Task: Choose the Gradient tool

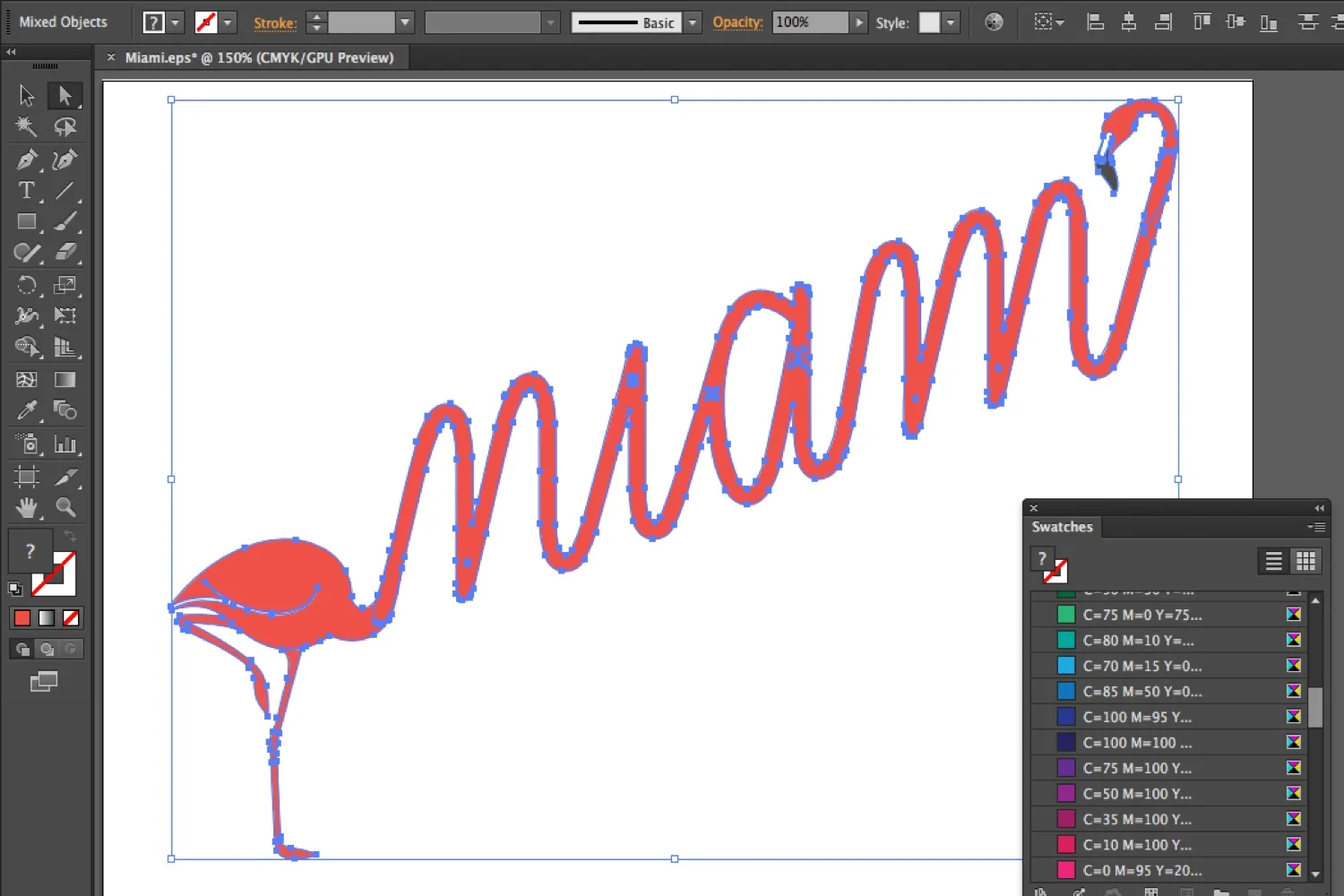Action: click(65, 379)
